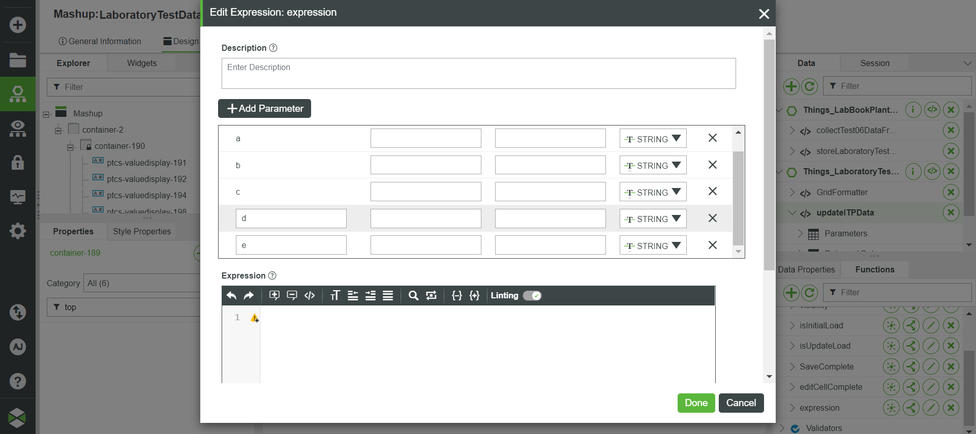Toggle the Linting switch
The height and width of the screenshot is (434, 976).
[532, 296]
